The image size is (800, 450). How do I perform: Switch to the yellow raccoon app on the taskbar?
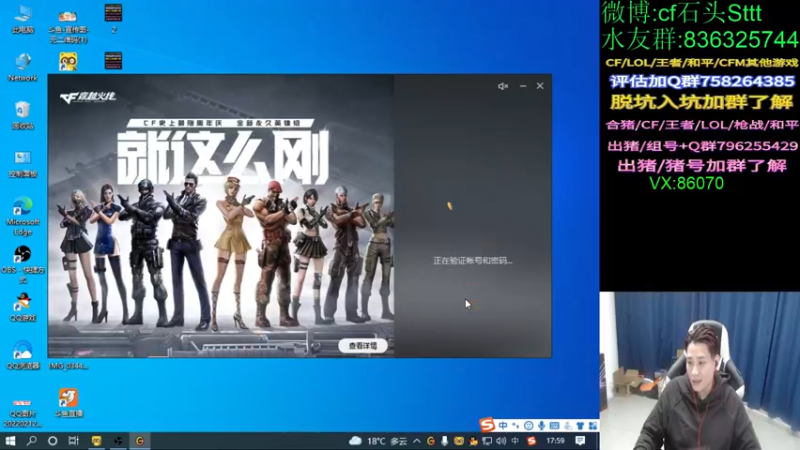(96, 440)
